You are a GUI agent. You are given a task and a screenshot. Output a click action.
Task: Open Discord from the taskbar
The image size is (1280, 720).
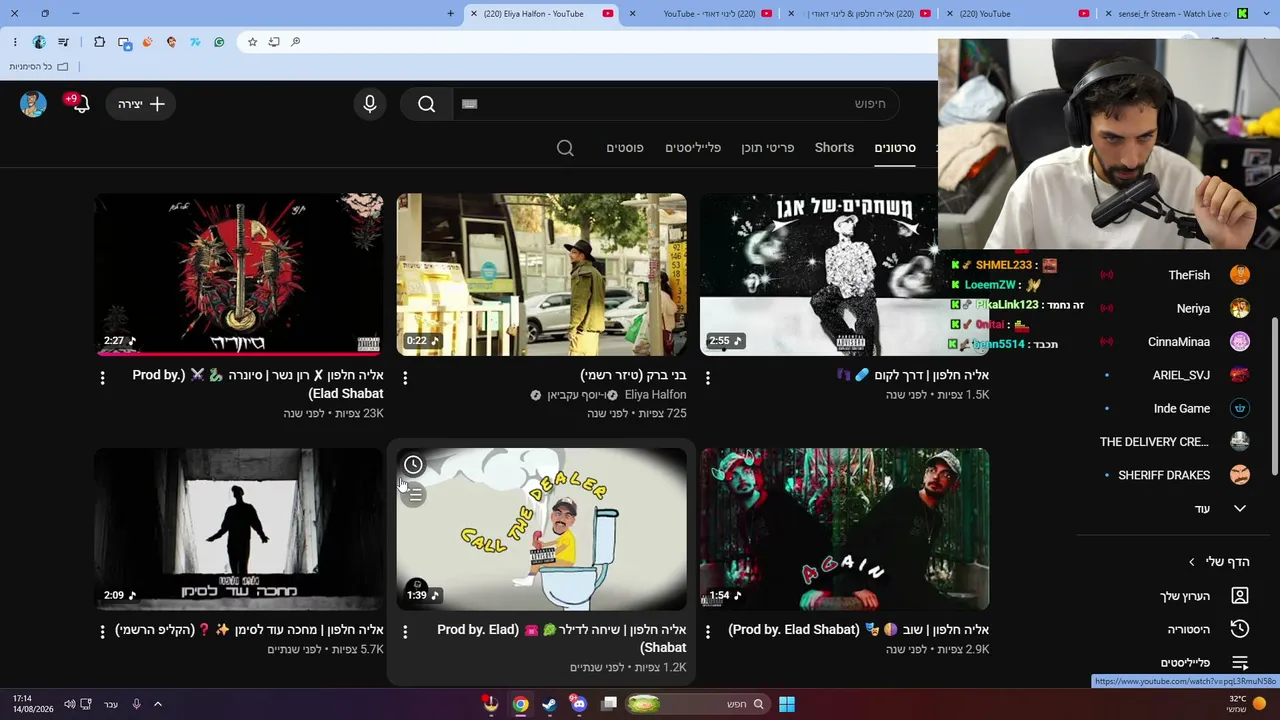578,704
